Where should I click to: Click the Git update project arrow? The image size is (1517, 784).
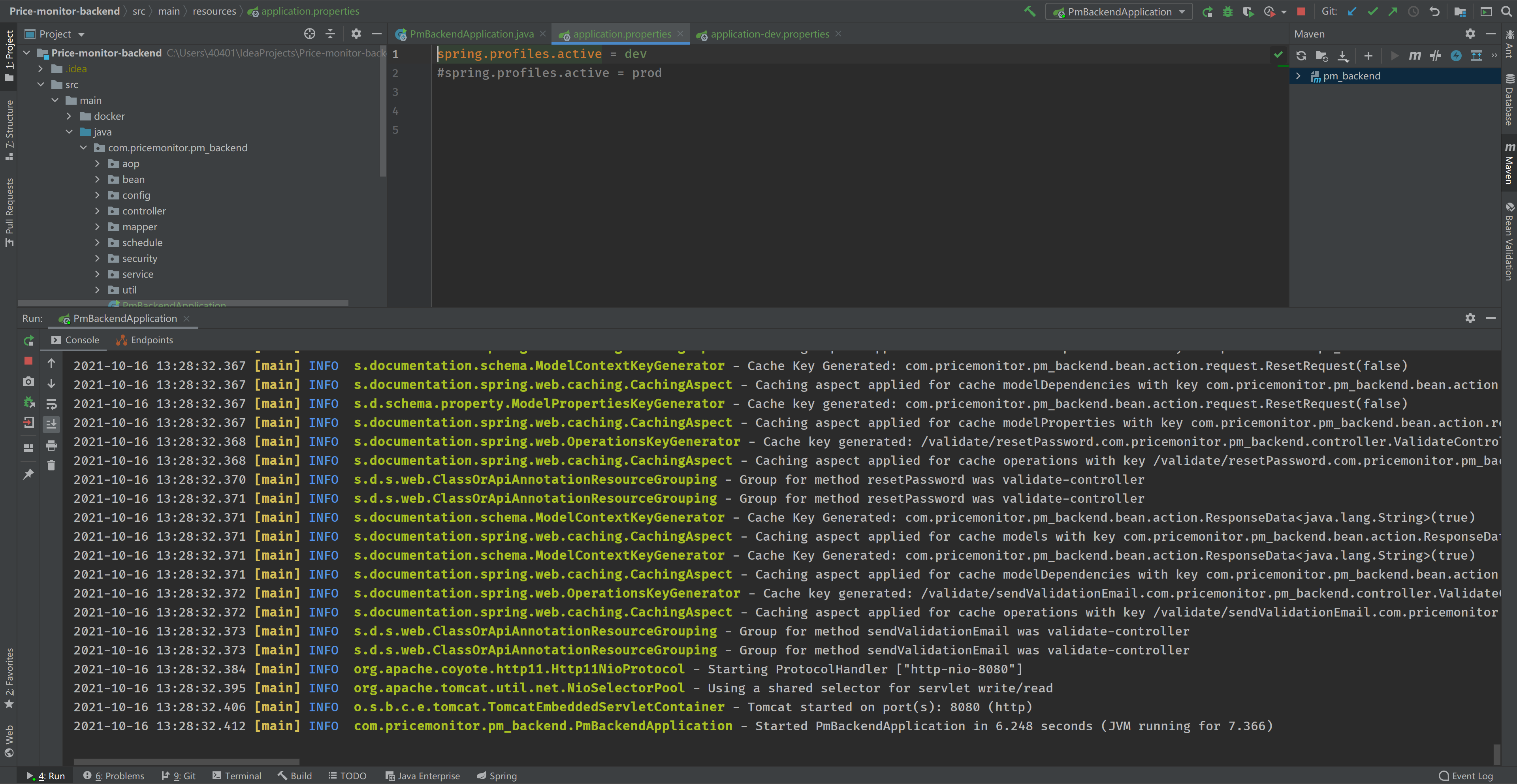click(x=1352, y=11)
